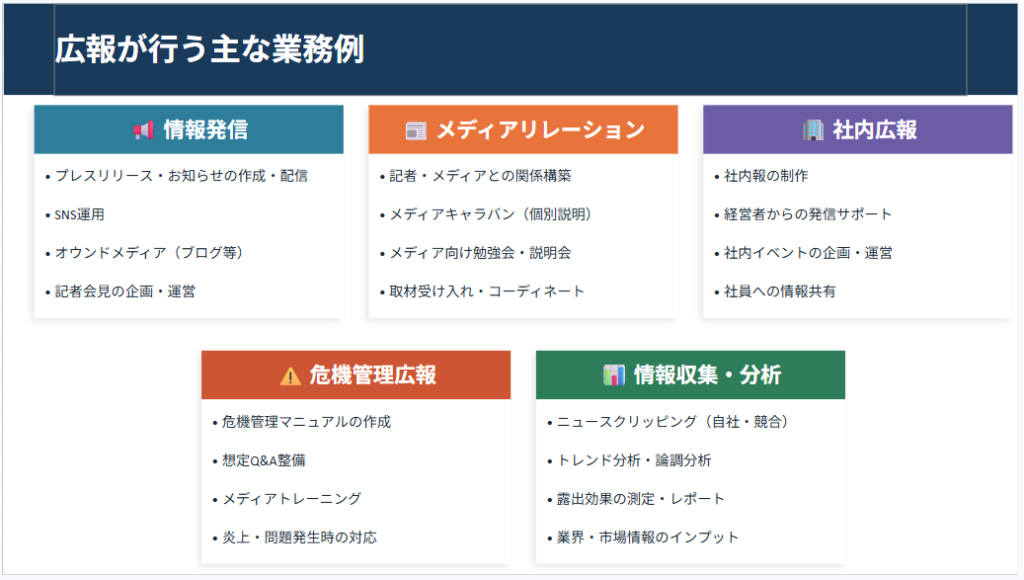Click the green 情報収集・分析 header text
1024x580 pixels.
click(x=707, y=375)
